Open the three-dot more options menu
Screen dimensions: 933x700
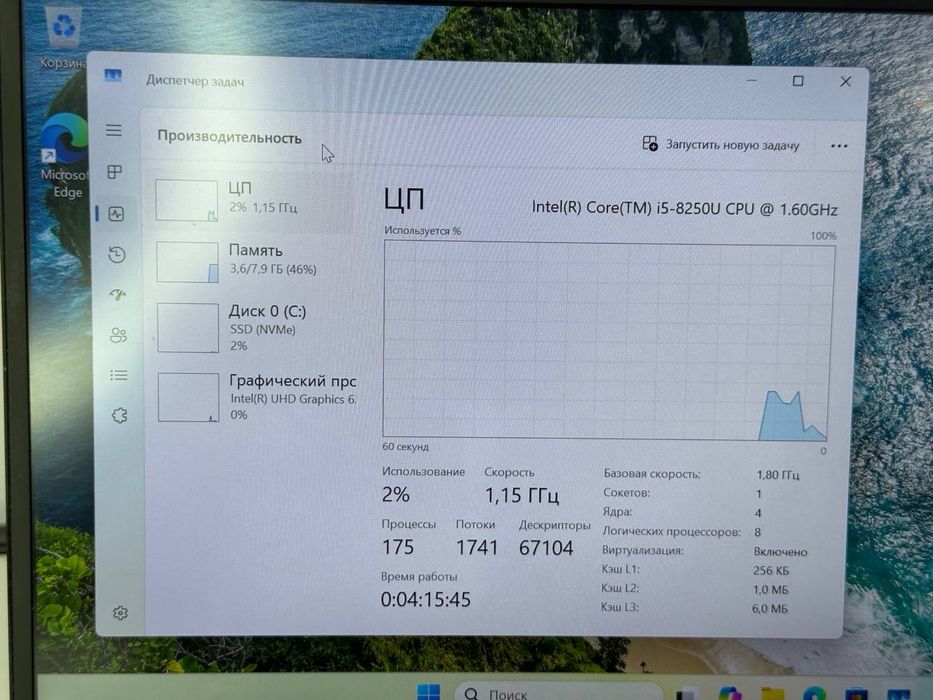point(838,146)
